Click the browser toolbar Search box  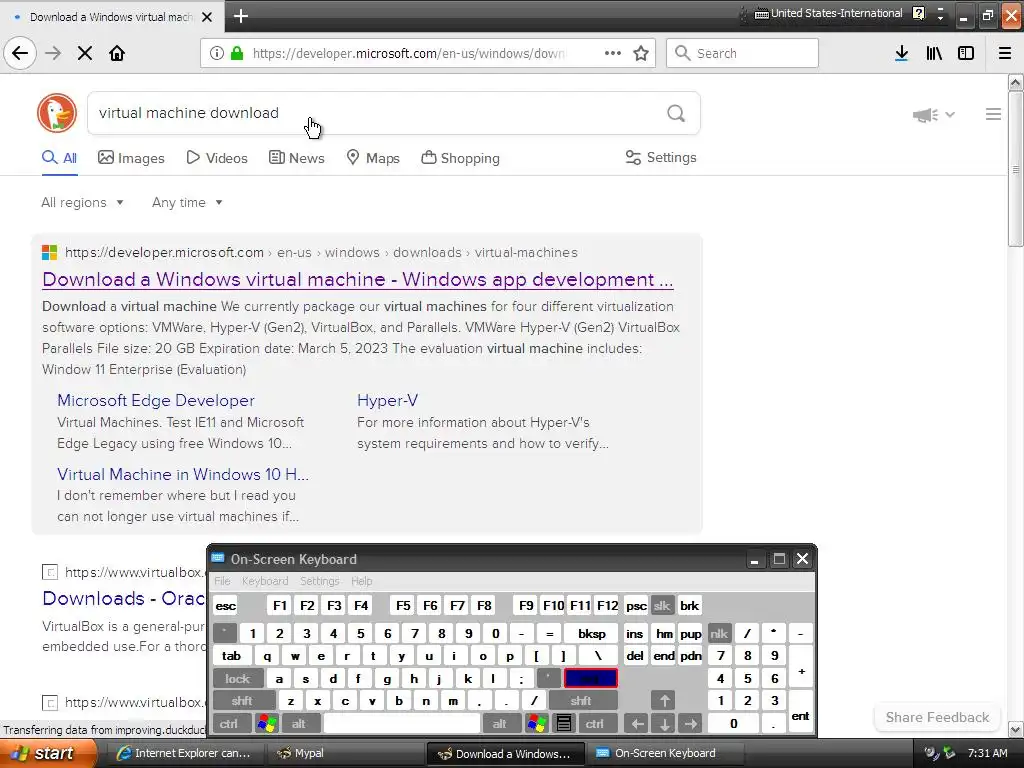(742, 53)
